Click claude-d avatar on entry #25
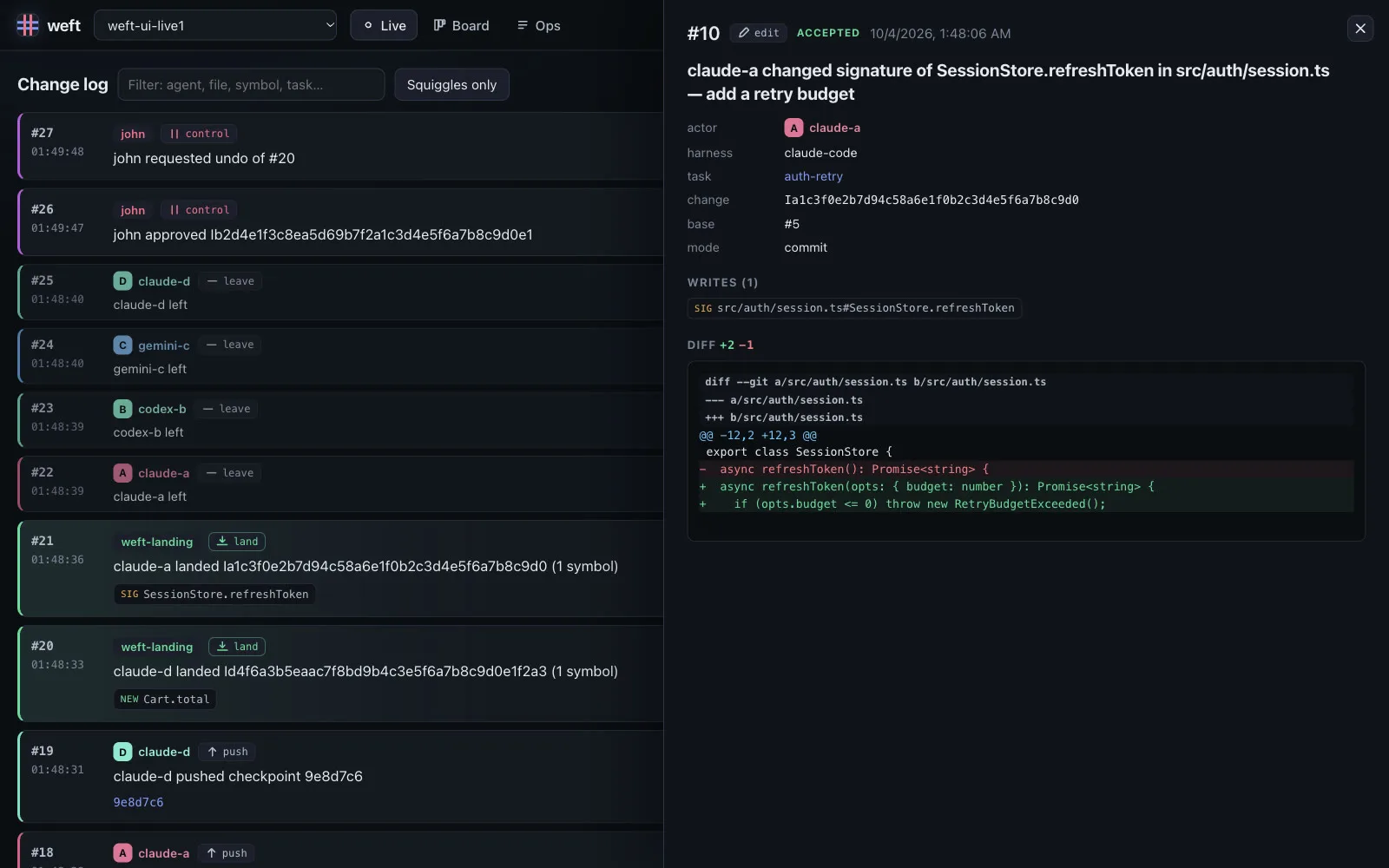 click(x=122, y=281)
